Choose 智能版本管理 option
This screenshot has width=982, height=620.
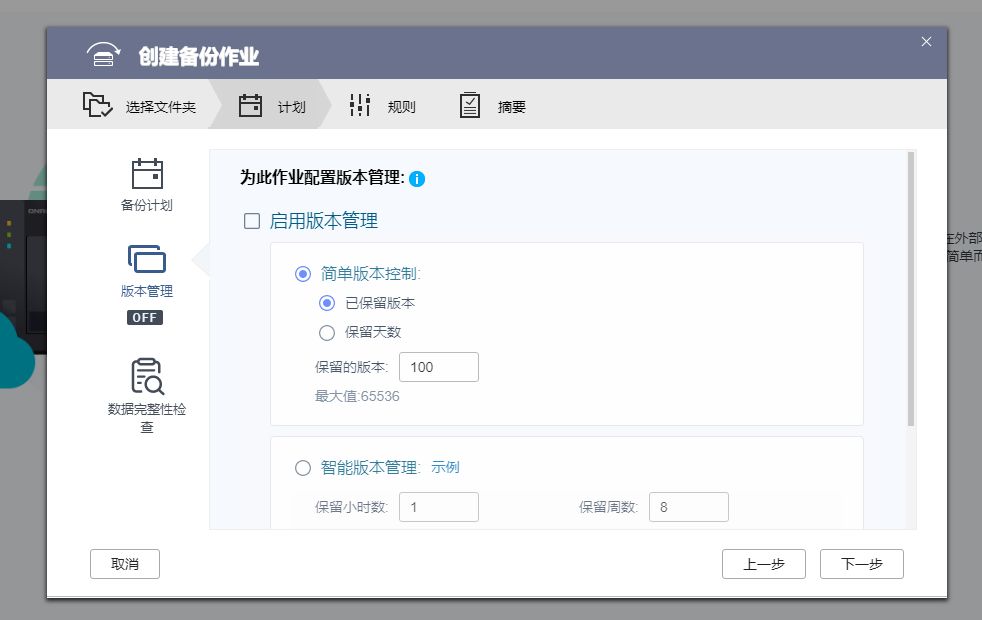click(x=303, y=467)
